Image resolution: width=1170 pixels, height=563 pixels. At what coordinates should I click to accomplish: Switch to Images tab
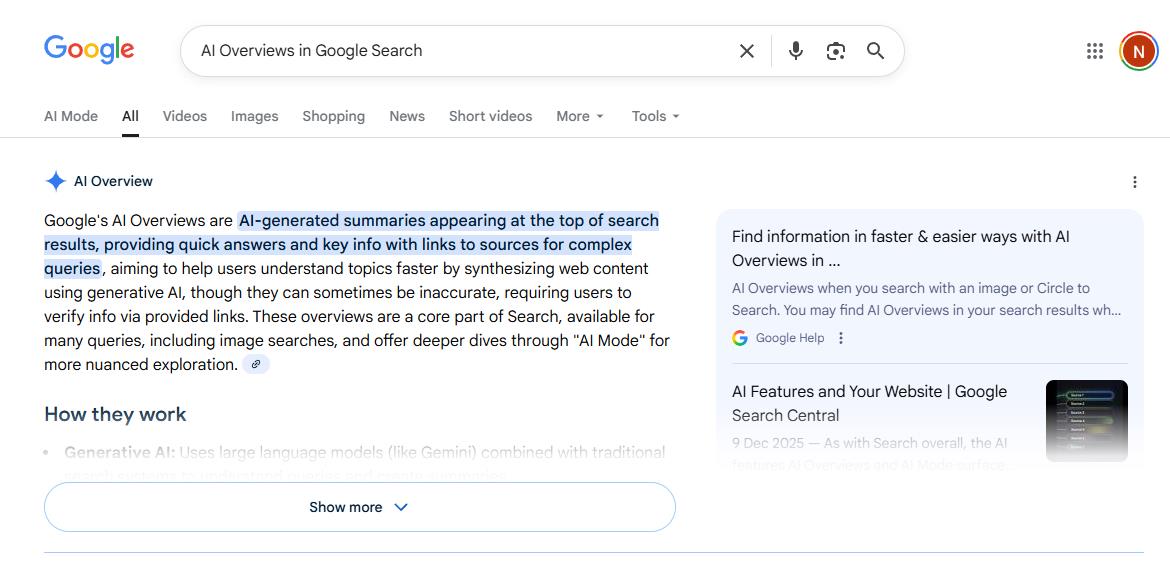pos(254,116)
